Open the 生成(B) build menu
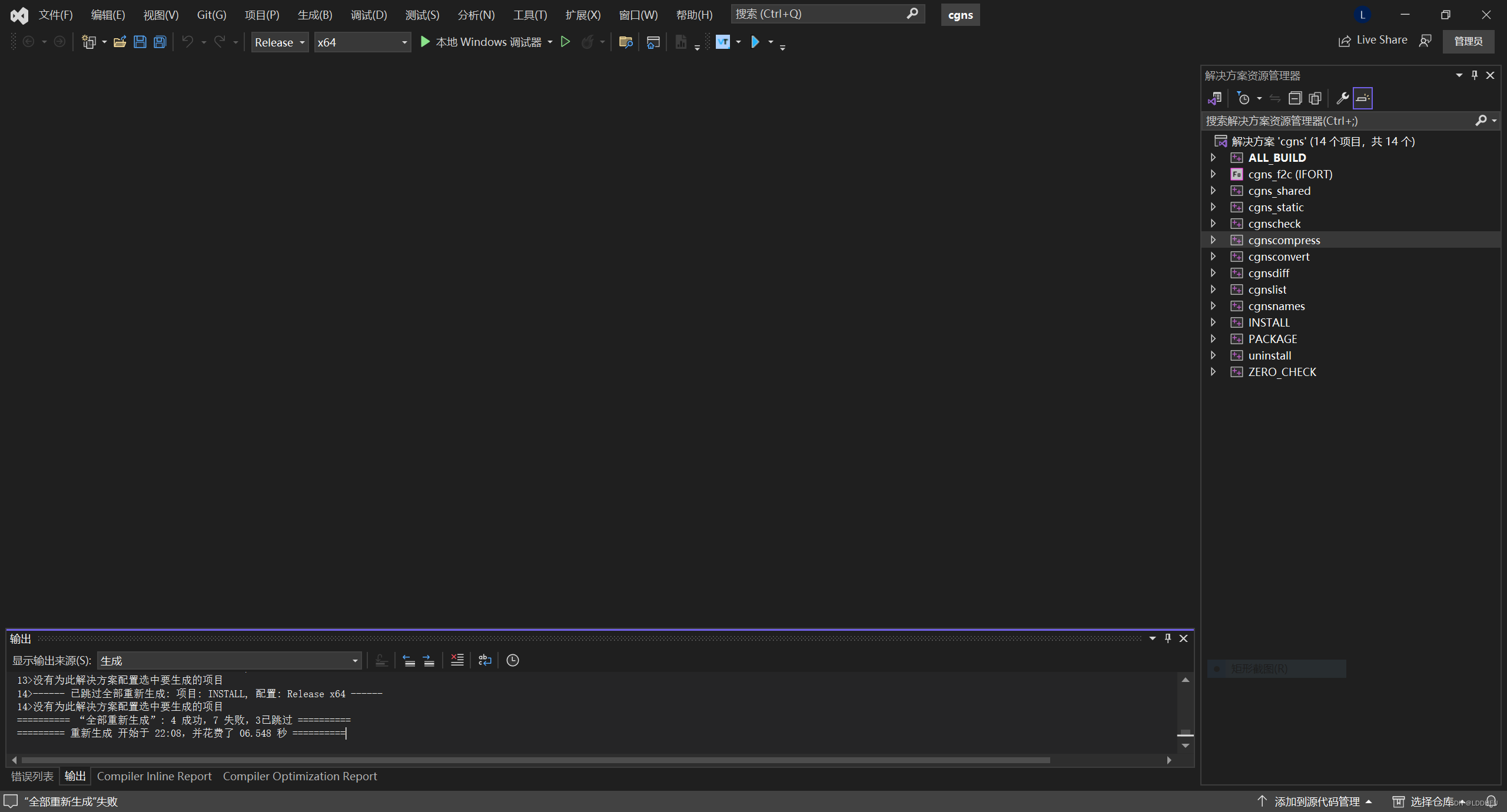 [x=314, y=15]
